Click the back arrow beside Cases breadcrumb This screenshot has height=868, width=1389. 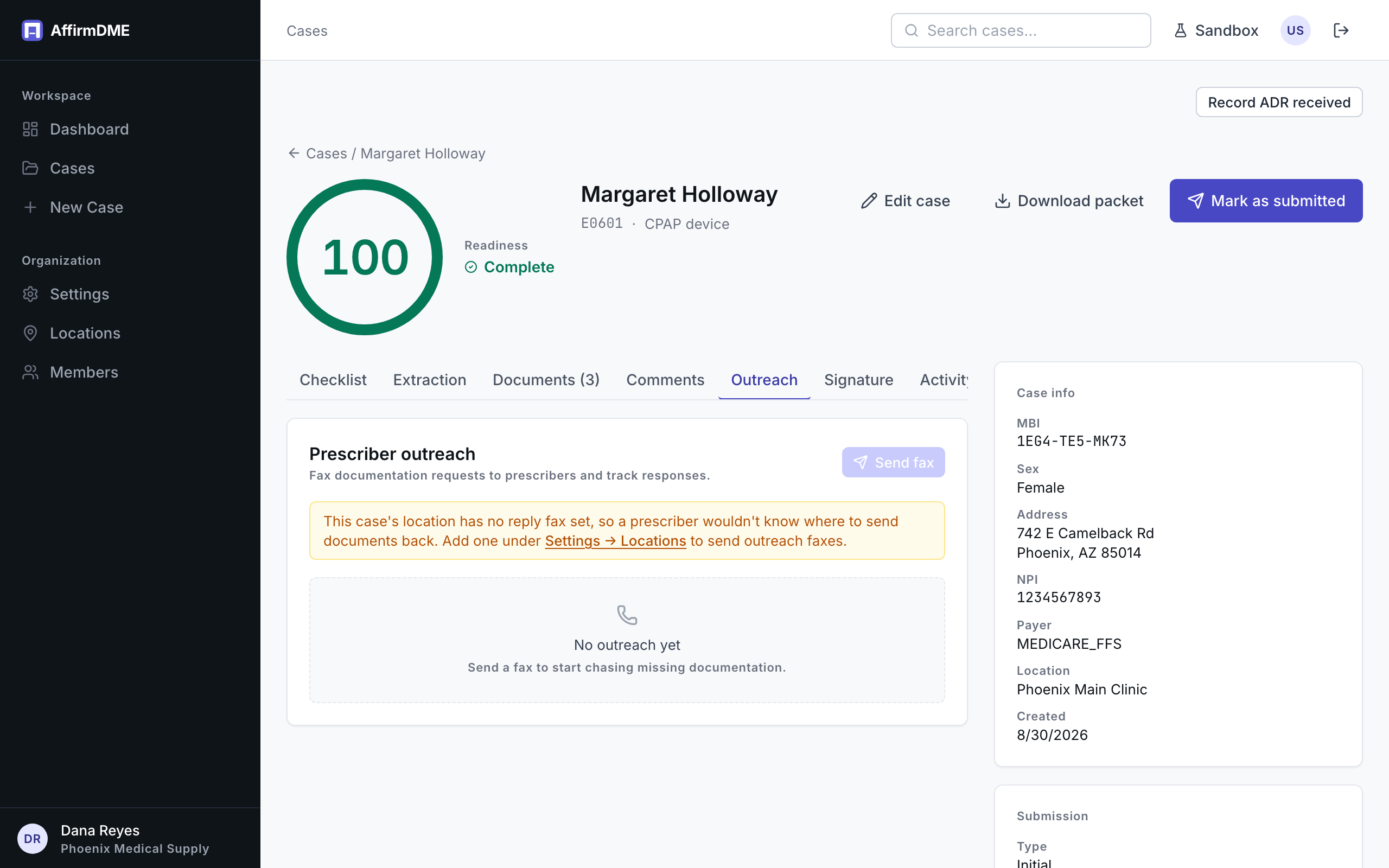(x=294, y=154)
